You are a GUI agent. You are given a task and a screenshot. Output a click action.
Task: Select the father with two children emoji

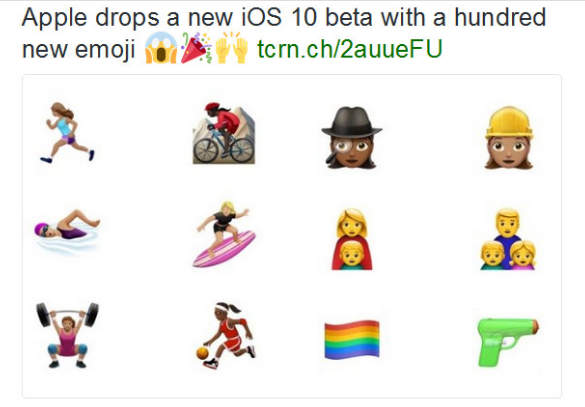pos(508,239)
